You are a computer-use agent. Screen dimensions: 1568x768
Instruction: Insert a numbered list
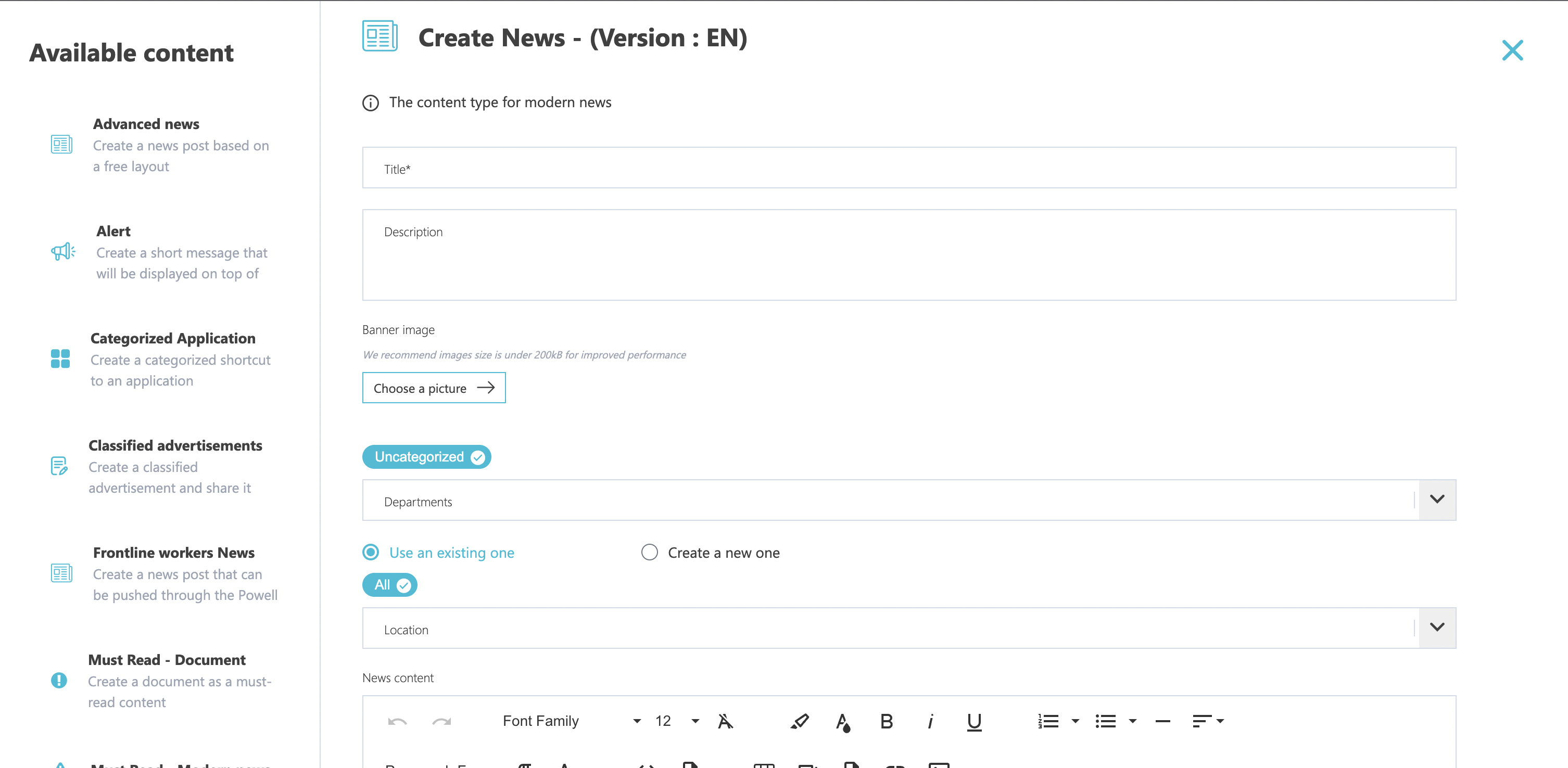(x=1048, y=721)
